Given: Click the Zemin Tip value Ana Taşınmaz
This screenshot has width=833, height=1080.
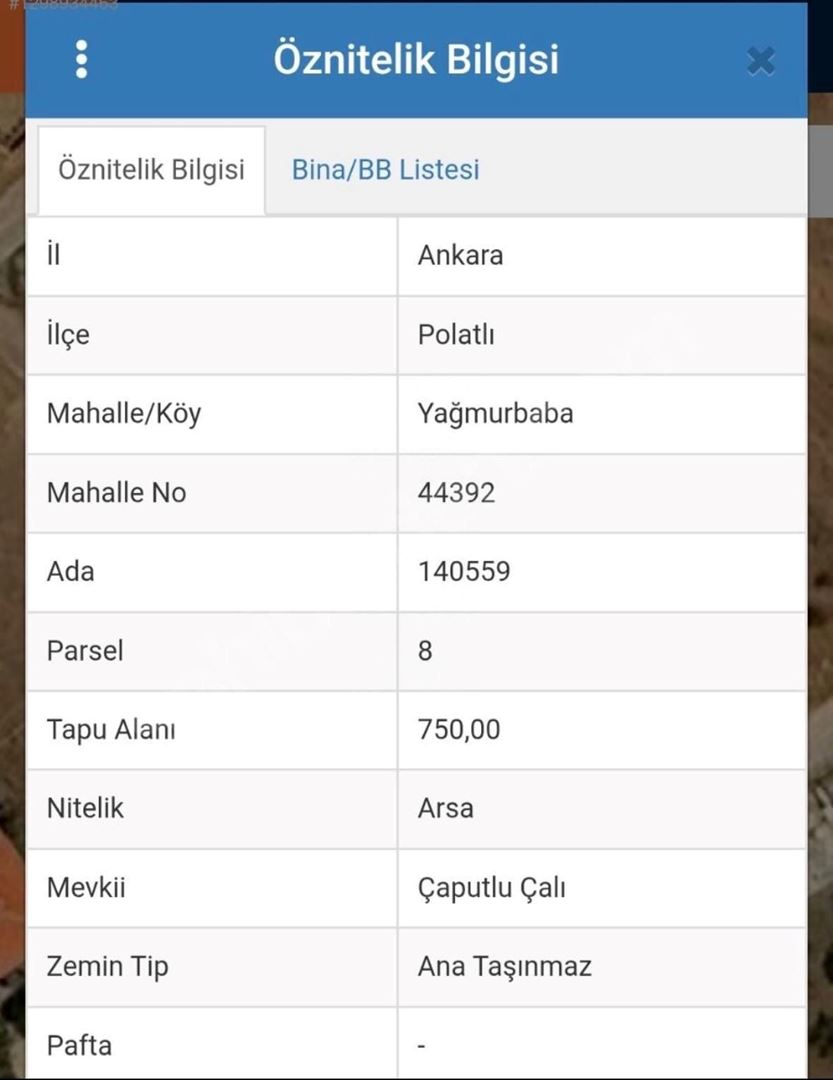Looking at the screenshot, I should tap(504, 966).
